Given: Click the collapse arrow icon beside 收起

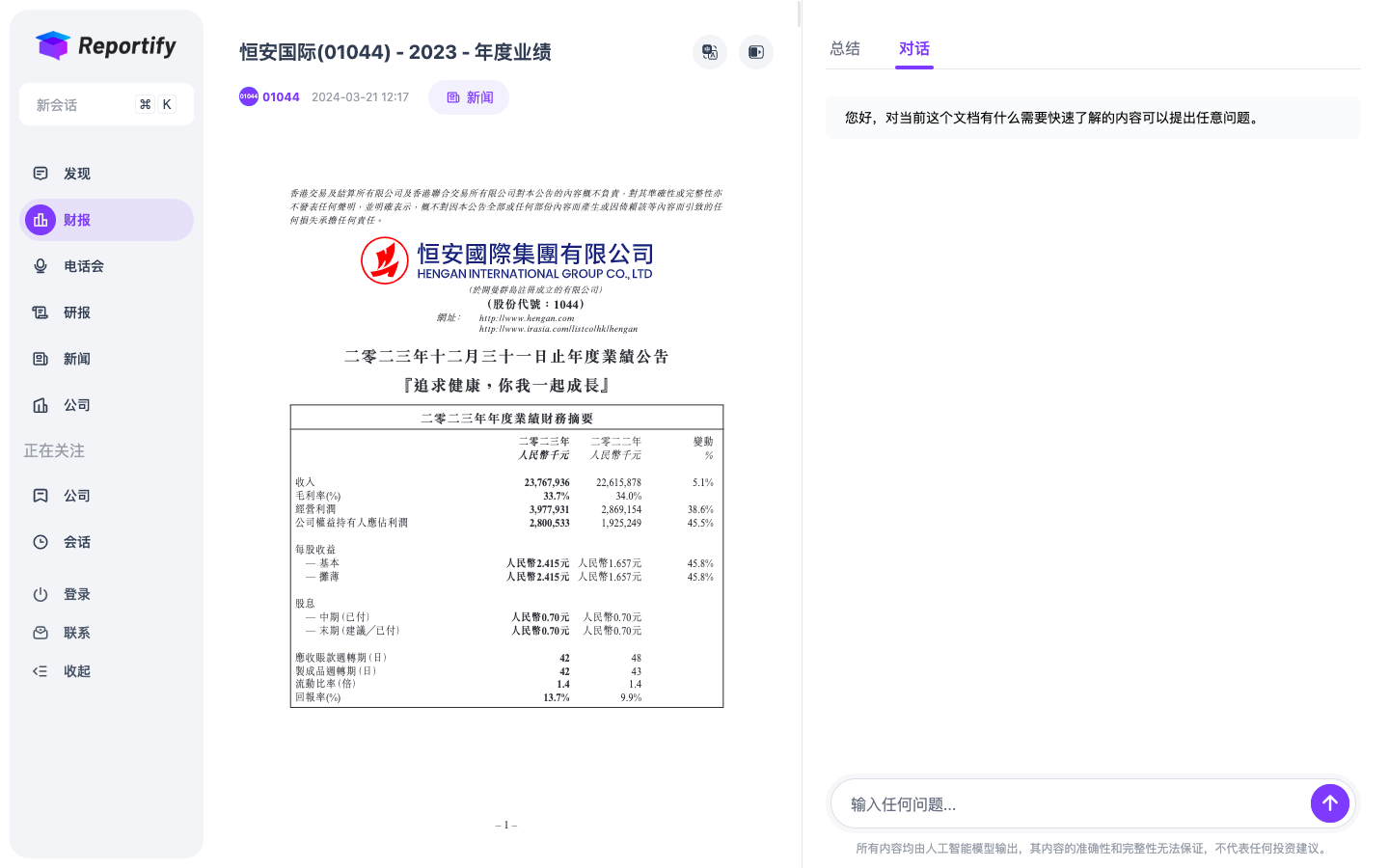Looking at the screenshot, I should coord(41,671).
